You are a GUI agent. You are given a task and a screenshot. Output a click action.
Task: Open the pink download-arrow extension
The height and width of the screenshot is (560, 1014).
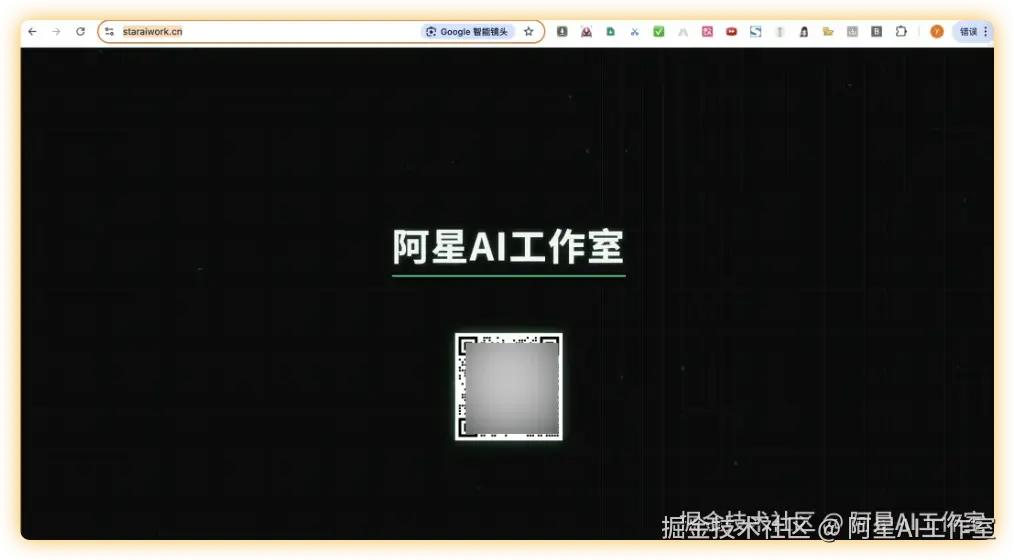point(587,32)
